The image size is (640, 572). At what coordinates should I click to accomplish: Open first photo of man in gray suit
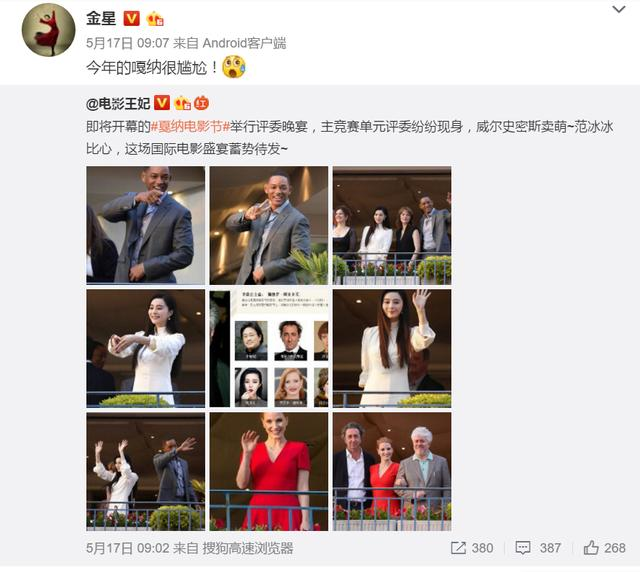tap(146, 225)
